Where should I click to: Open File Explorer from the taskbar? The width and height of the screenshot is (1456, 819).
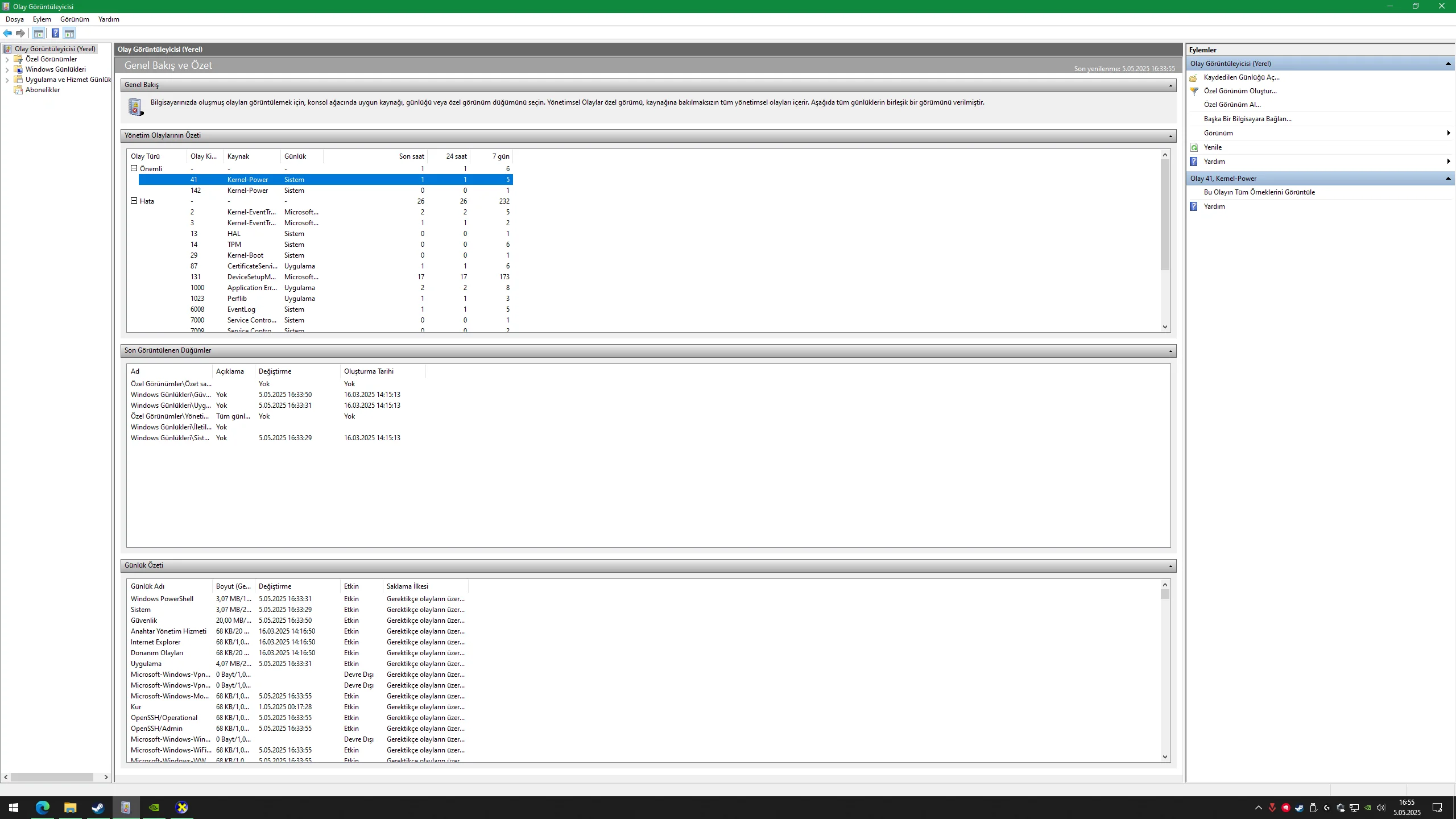coord(70,808)
